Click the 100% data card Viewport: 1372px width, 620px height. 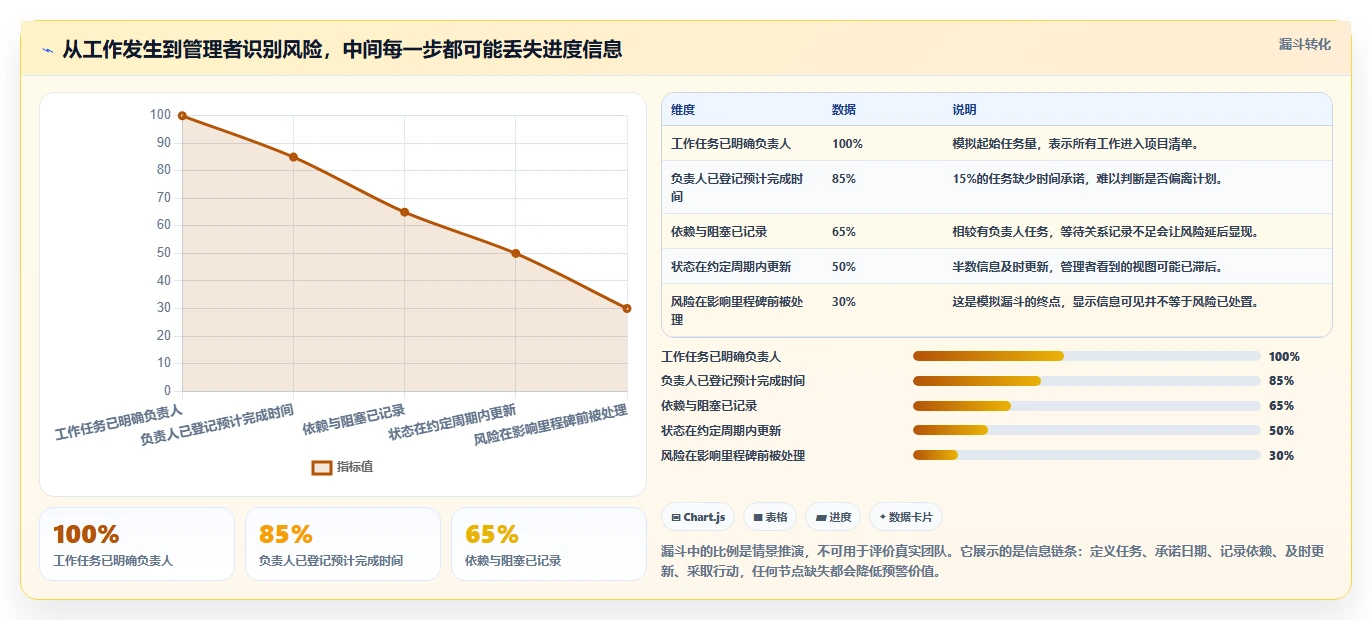(137, 544)
